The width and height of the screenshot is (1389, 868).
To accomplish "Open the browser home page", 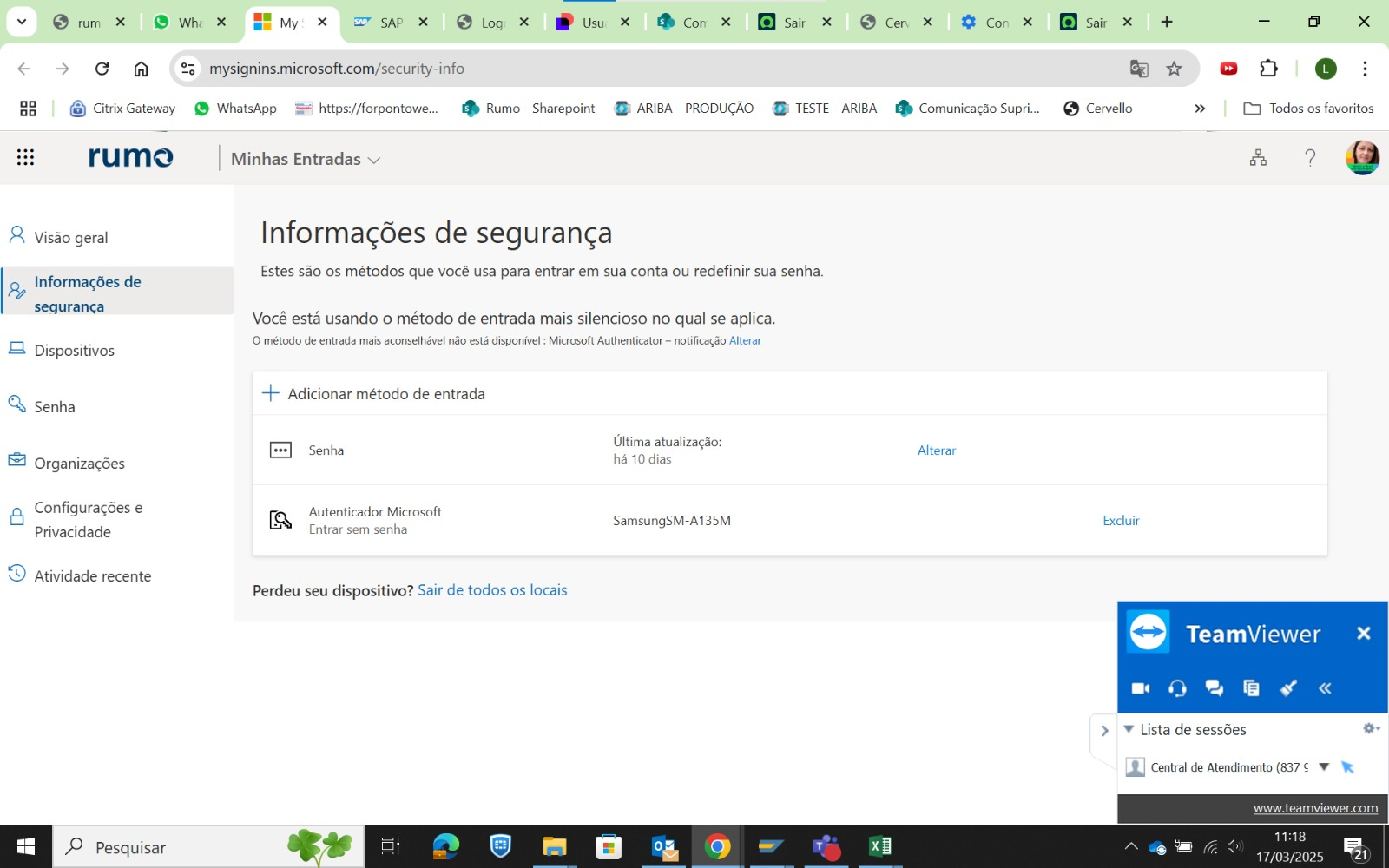I will coord(141,69).
